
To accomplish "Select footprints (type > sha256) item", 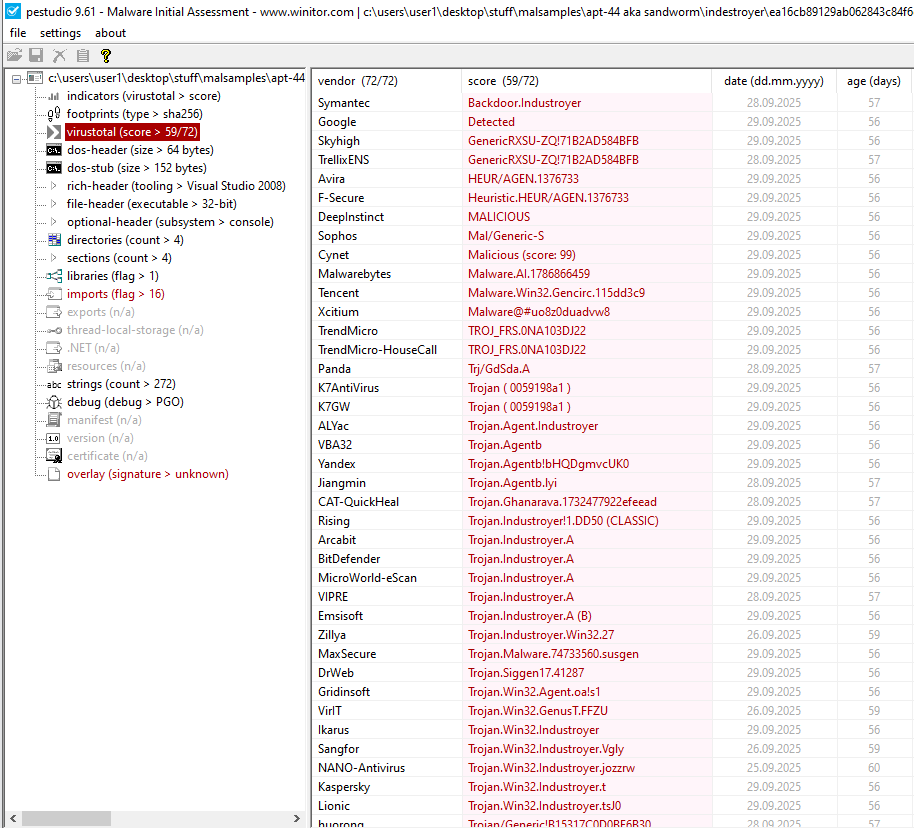I will coord(135,114).
